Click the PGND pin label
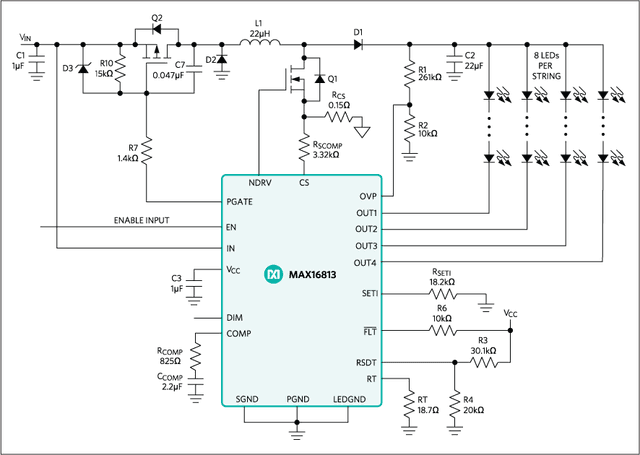 (x=298, y=399)
